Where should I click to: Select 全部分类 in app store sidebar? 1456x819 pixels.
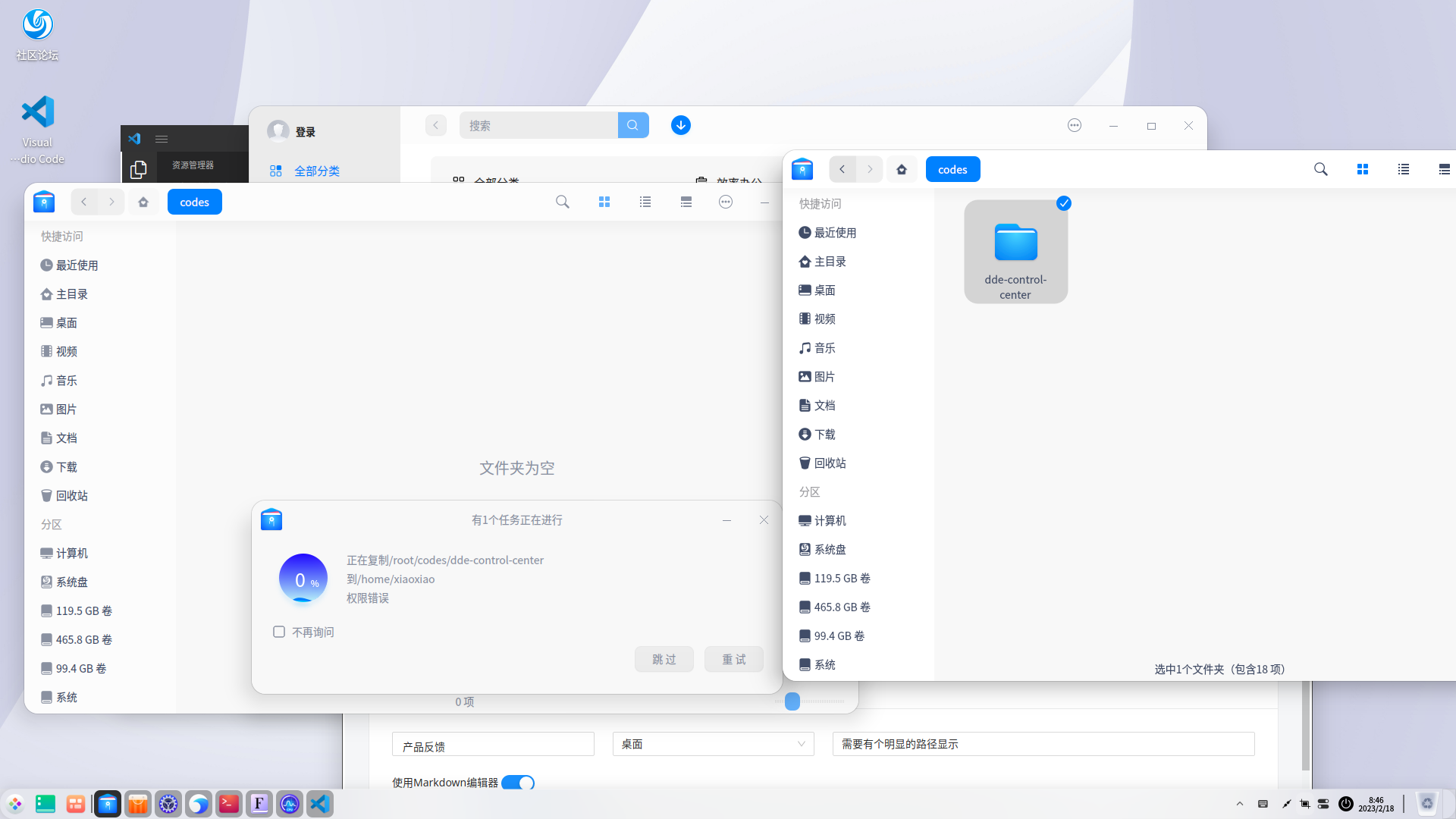316,171
